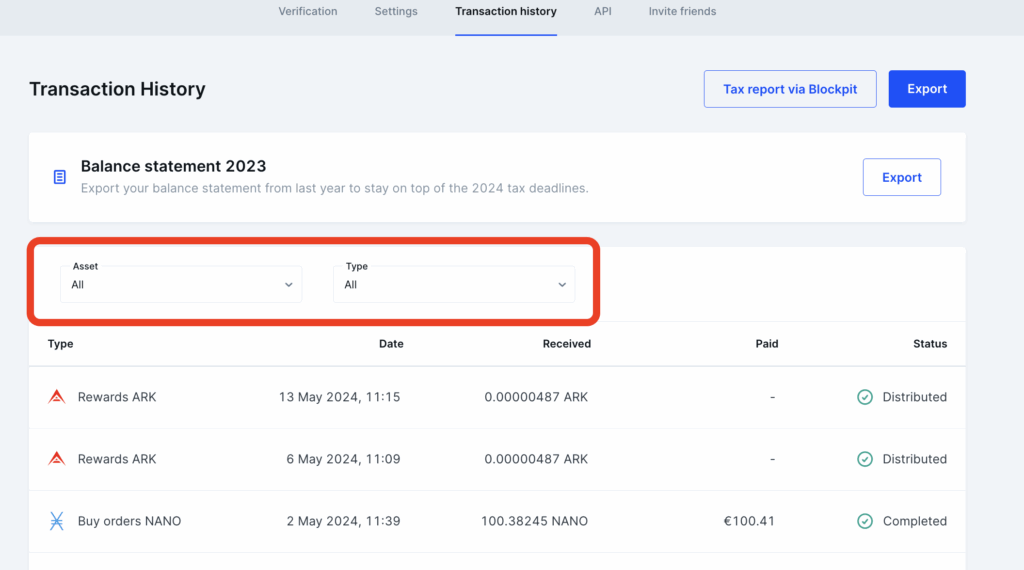1024x570 pixels.
Task: Click Distributed checkmark icon for 6 May
Action: tap(865, 459)
